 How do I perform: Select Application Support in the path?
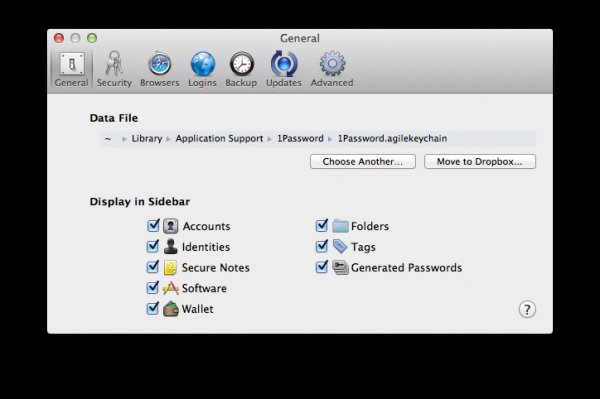pyautogui.click(x=219, y=139)
